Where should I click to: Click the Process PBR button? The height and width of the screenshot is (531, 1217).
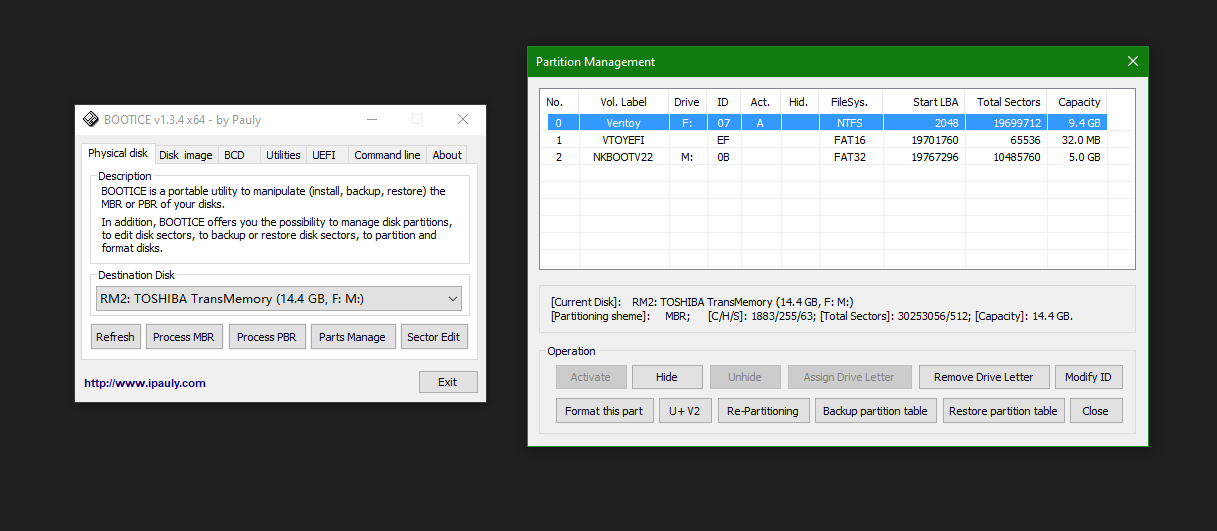click(266, 337)
